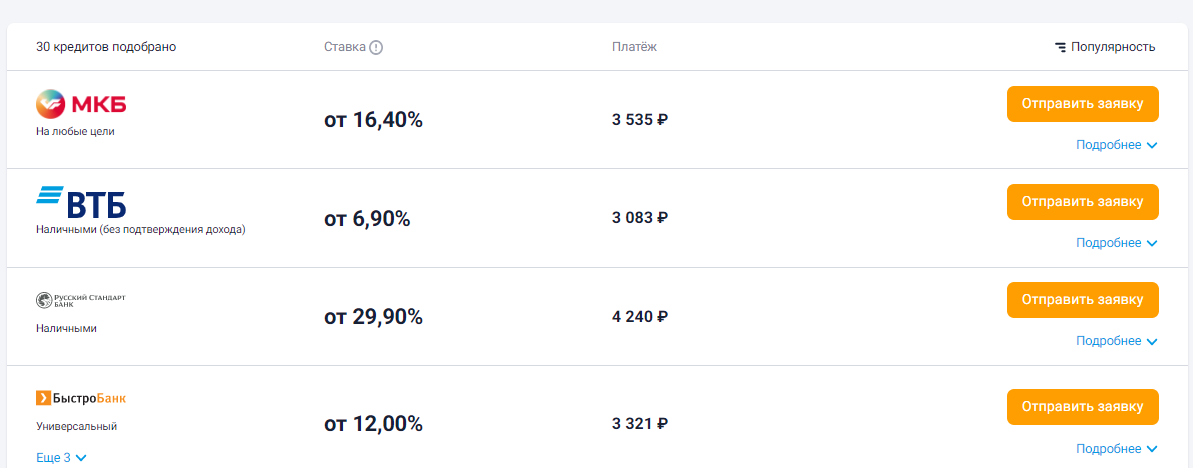Click the БыстроБанк logo

click(81, 397)
